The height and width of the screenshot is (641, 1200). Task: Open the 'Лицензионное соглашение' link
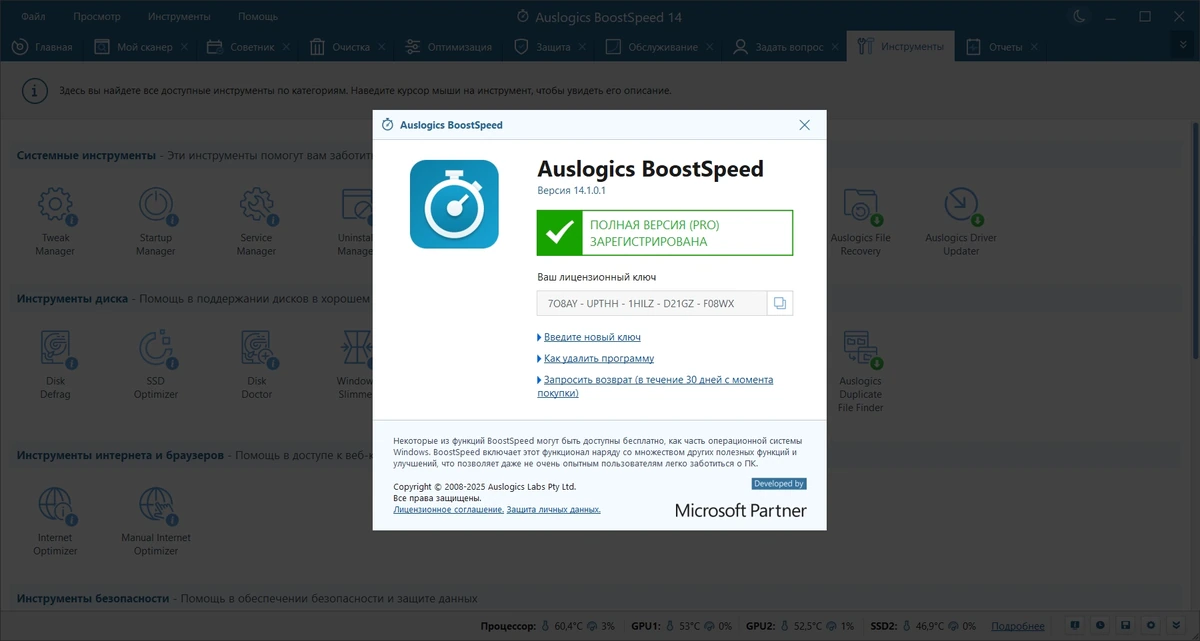pos(448,509)
